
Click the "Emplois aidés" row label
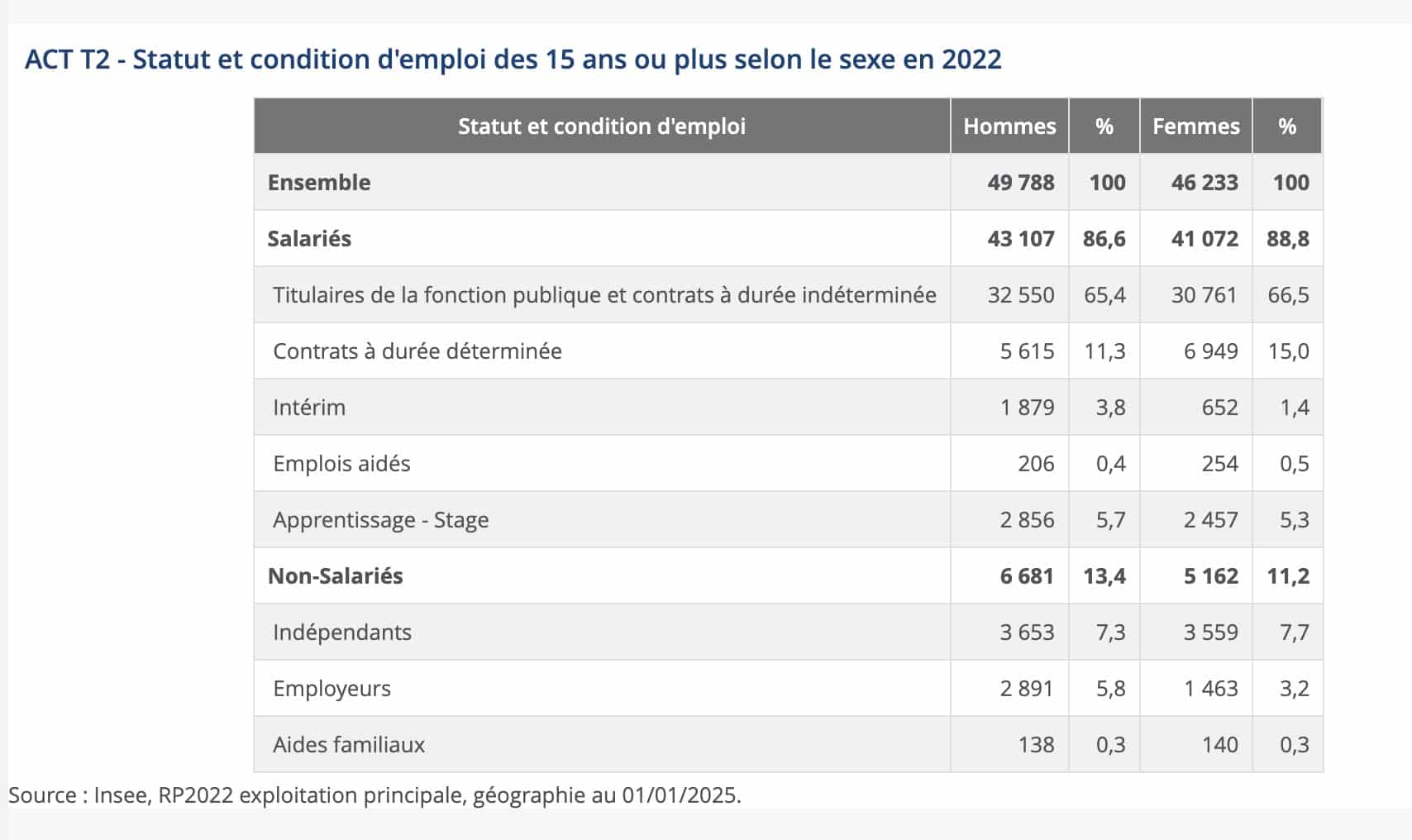[341, 464]
